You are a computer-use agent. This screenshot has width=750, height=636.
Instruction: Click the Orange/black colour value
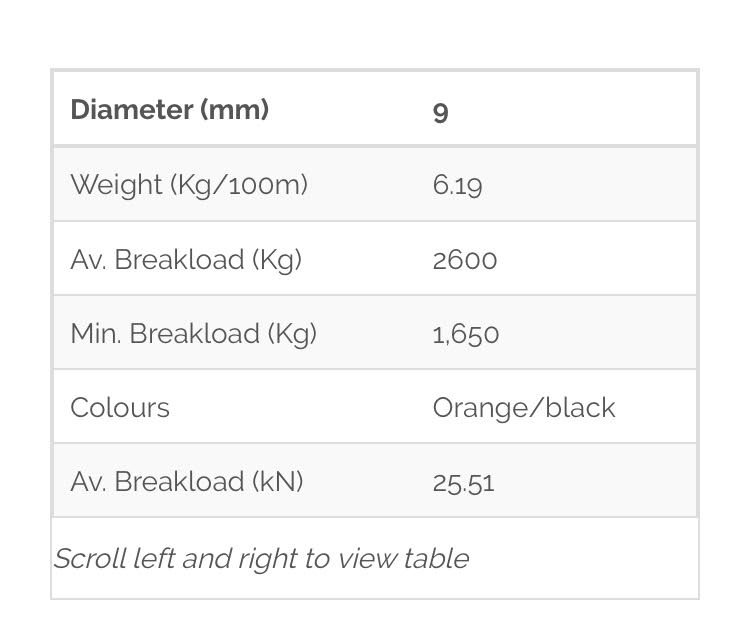[x=524, y=408]
